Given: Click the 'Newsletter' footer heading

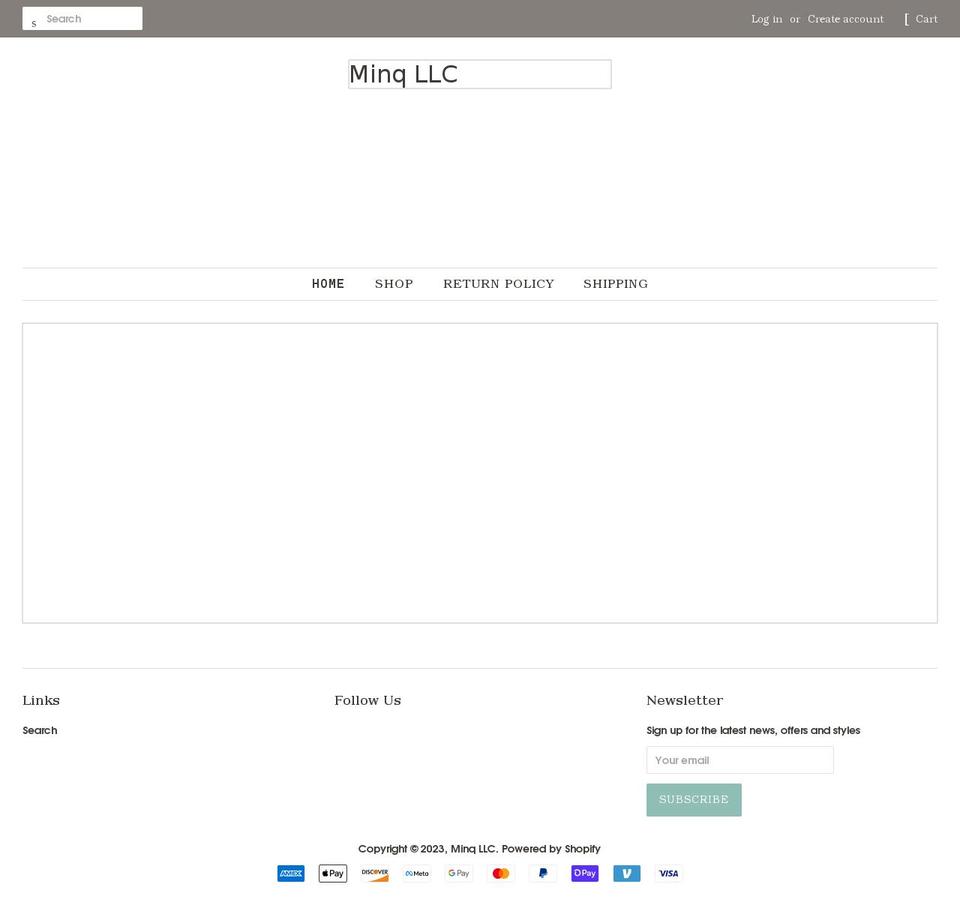Looking at the screenshot, I should (684, 700).
